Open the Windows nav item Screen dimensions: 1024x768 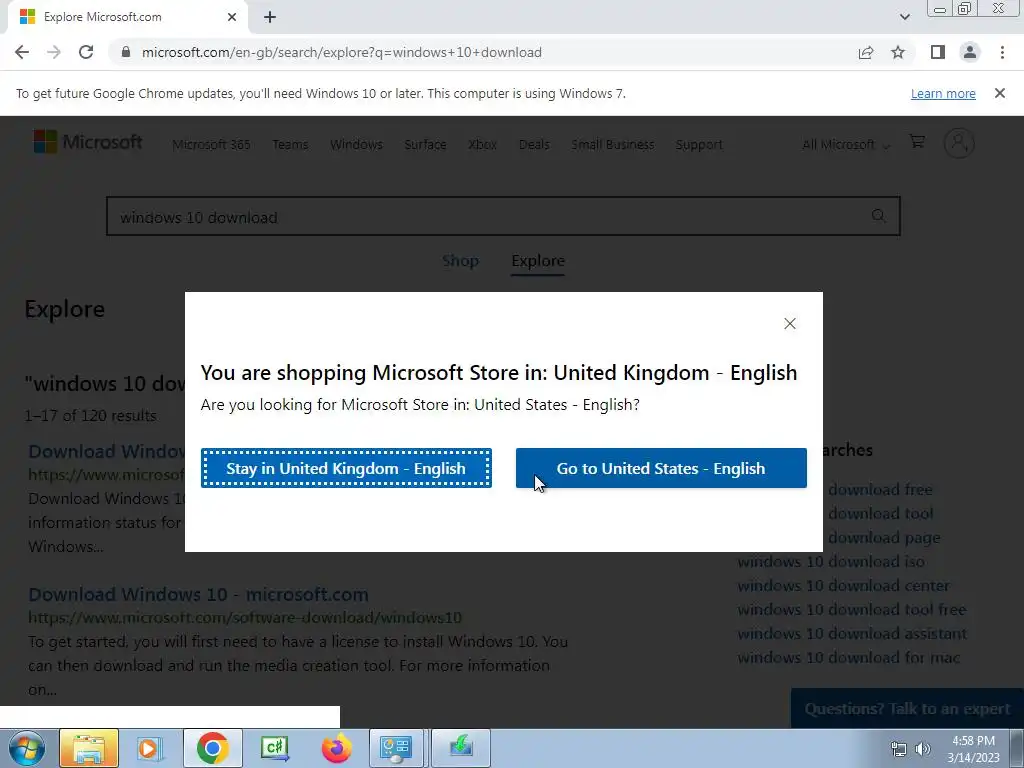click(x=356, y=145)
